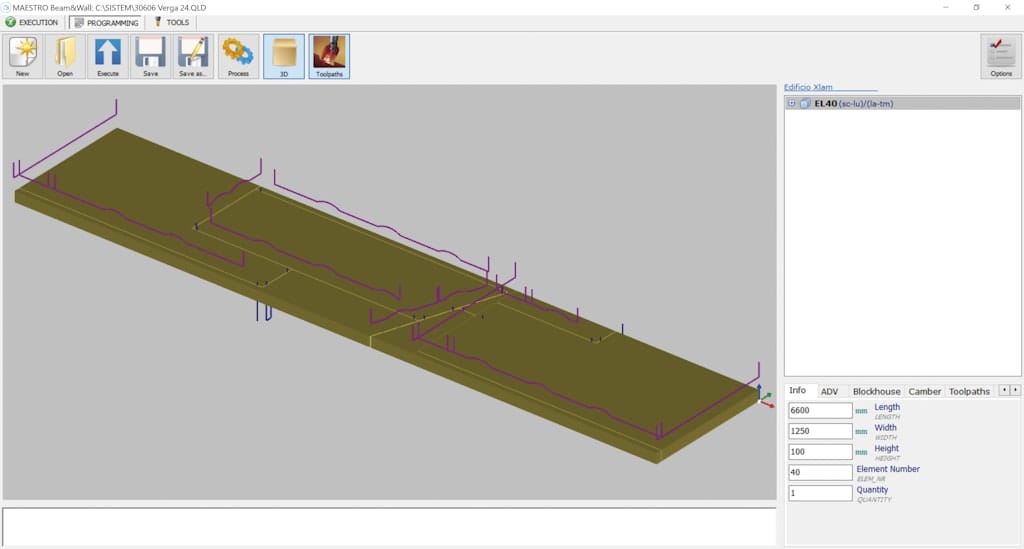Open the Edificio Xlam link
The width and height of the screenshot is (1024, 549).
[808, 87]
